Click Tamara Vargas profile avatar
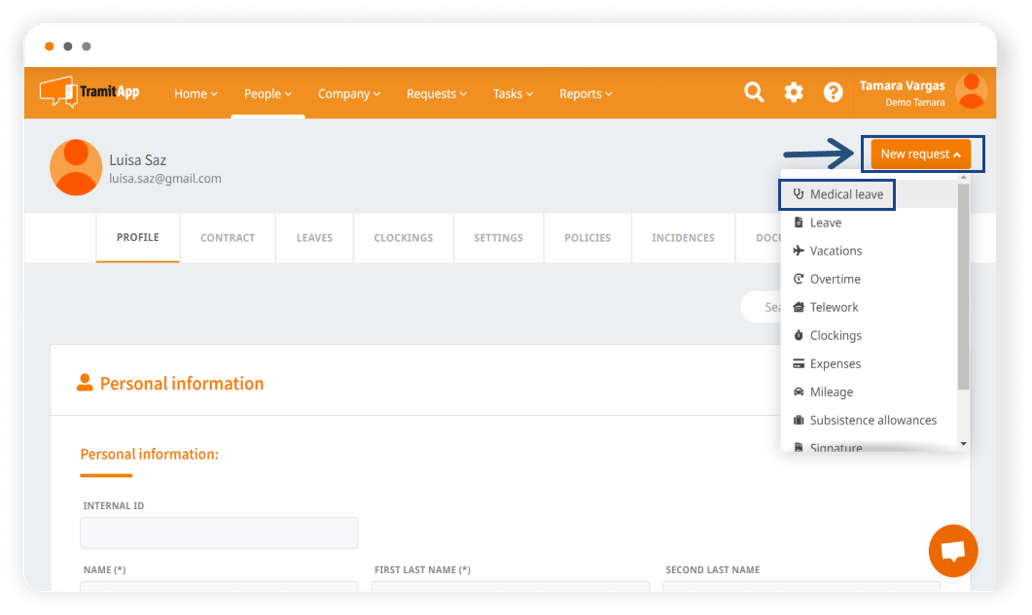Image resolution: width=1032 pixels, height=615 pixels. [x=971, y=92]
